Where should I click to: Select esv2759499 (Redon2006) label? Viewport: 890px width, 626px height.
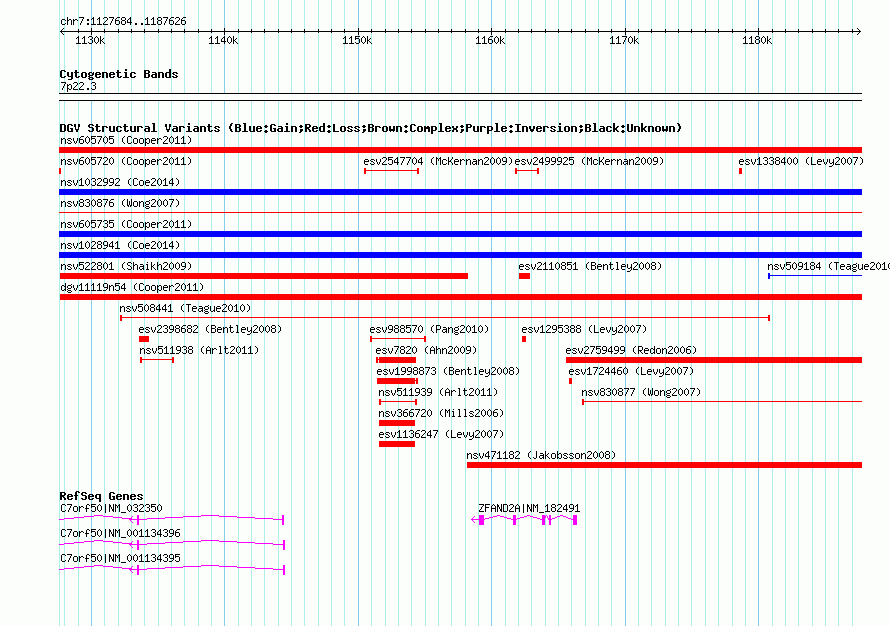[x=631, y=350]
